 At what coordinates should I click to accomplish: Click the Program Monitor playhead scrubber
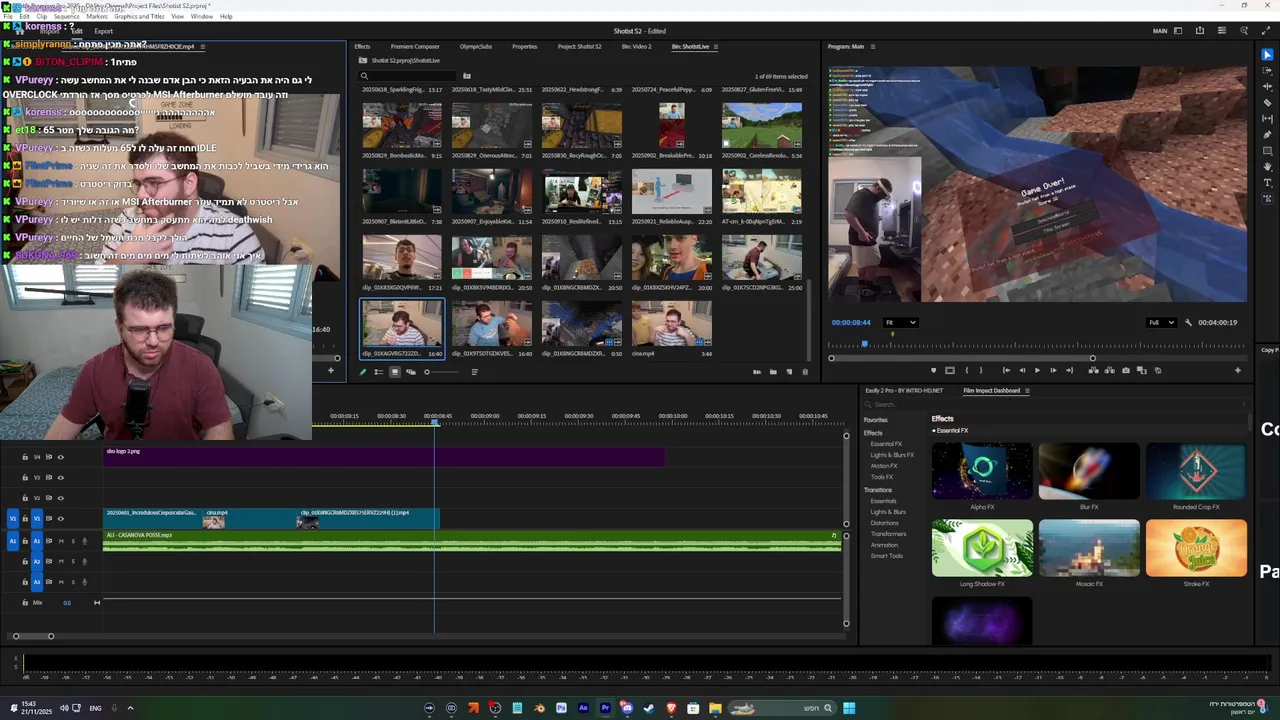pyautogui.click(x=865, y=345)
